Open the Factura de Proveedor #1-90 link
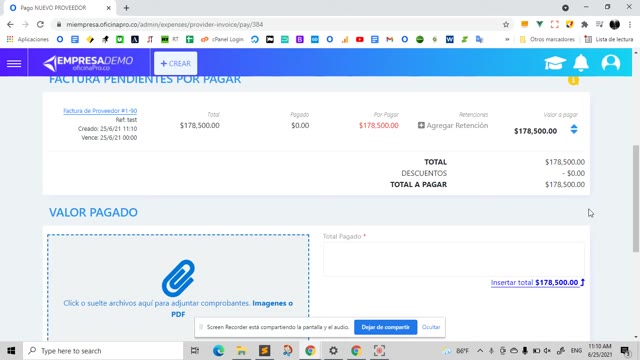Image resolution: width=640 pixels, height=360 pixels. tap(100, 111)
